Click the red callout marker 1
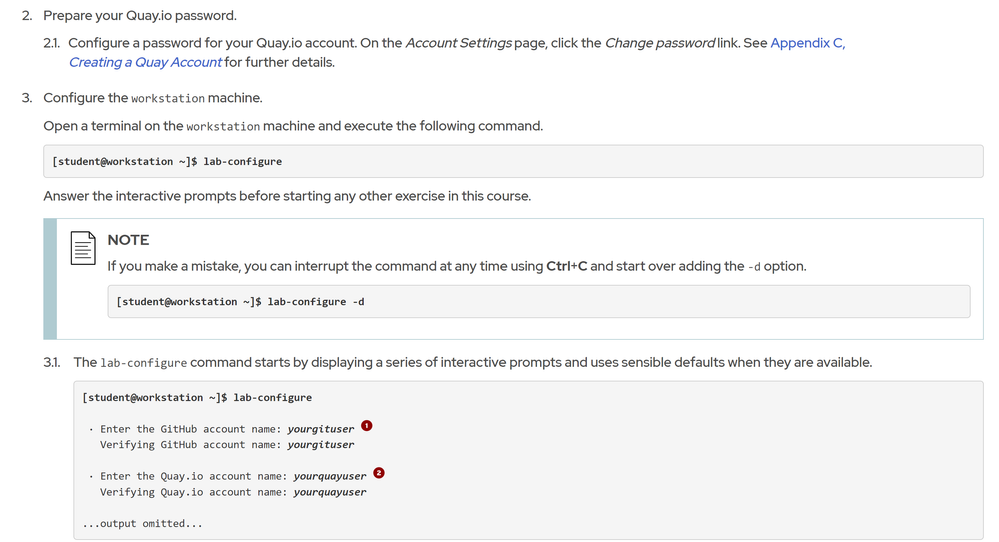999x542 pixels. 367,426
